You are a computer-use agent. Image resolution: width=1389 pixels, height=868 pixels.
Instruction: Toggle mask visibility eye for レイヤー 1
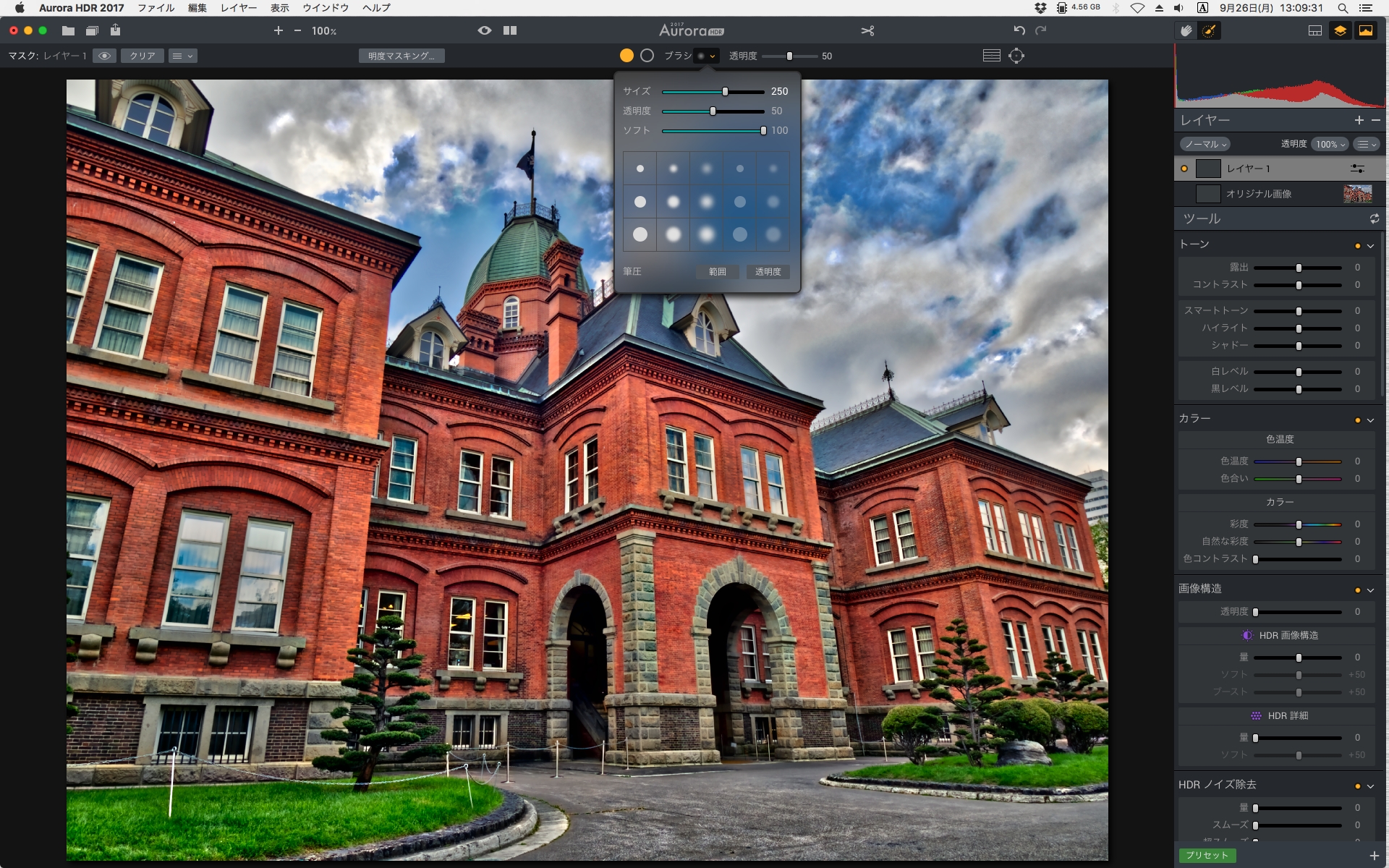tap(105, 56)
